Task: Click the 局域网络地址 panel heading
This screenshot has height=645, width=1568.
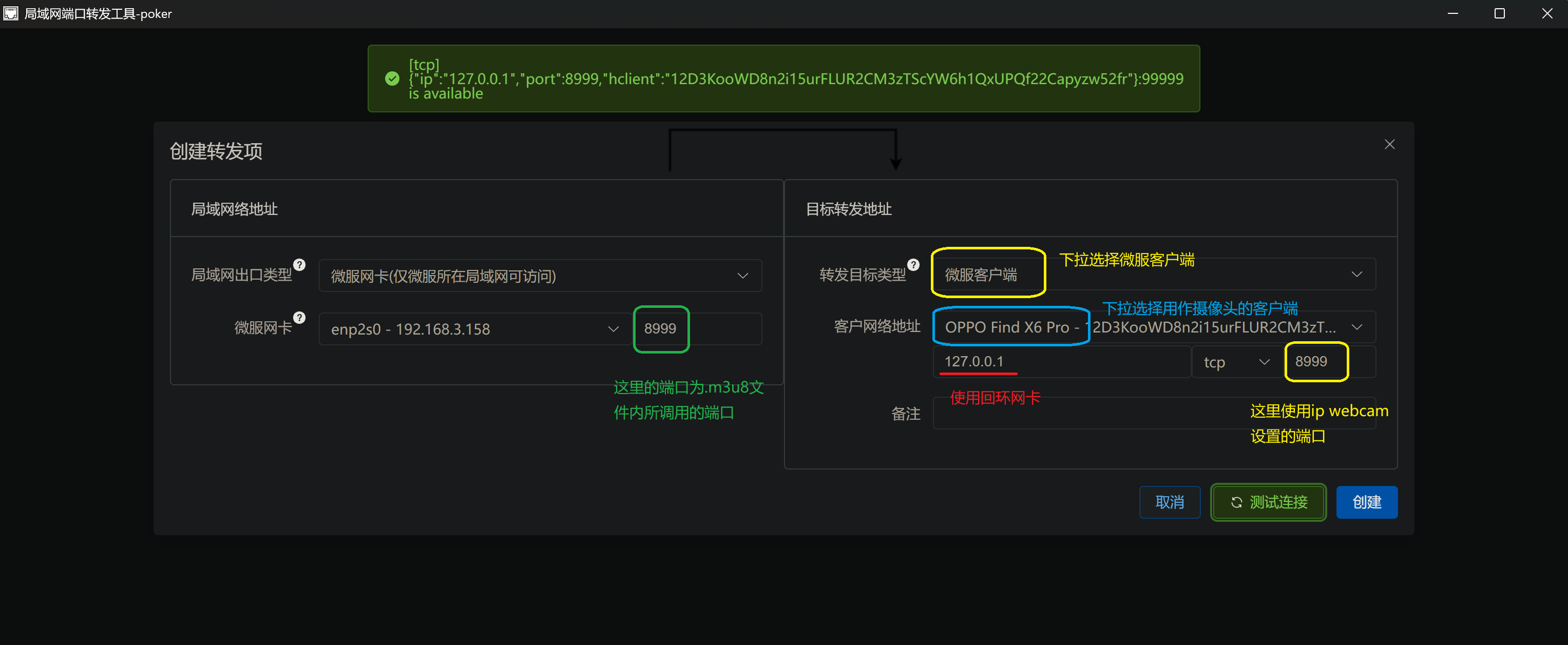Action: [234, 209]
